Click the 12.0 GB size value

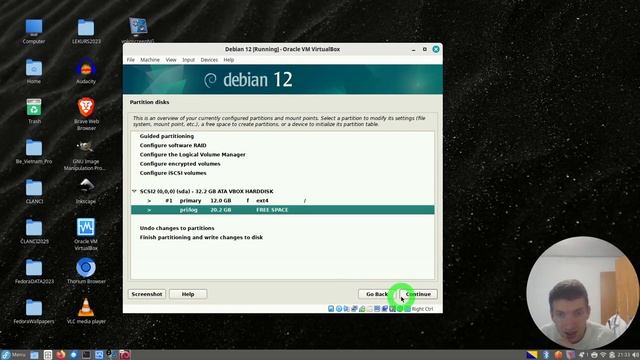pyautogui.click(x=221, y=200)
